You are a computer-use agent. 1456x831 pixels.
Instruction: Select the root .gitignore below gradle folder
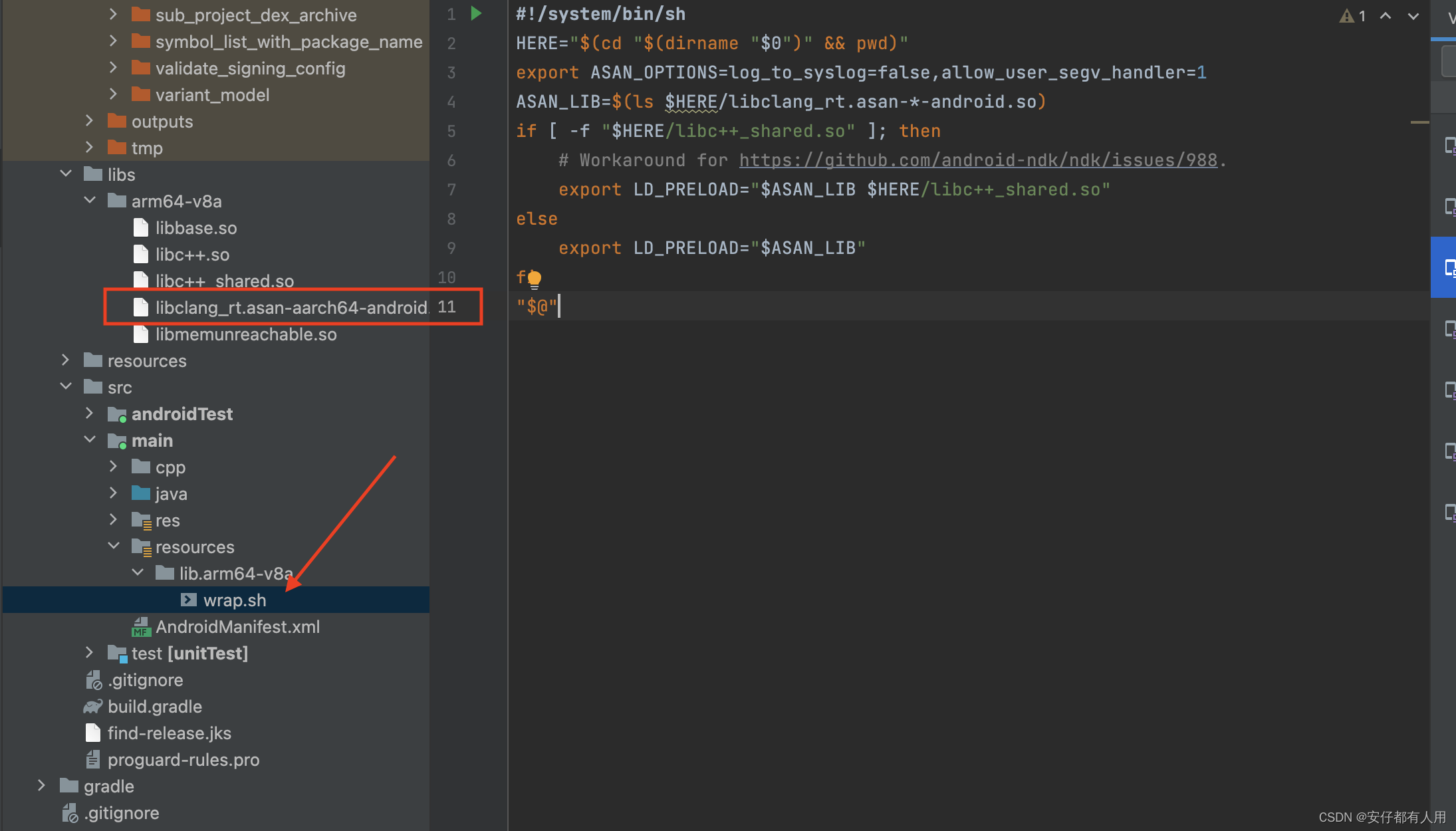point(121,813)
